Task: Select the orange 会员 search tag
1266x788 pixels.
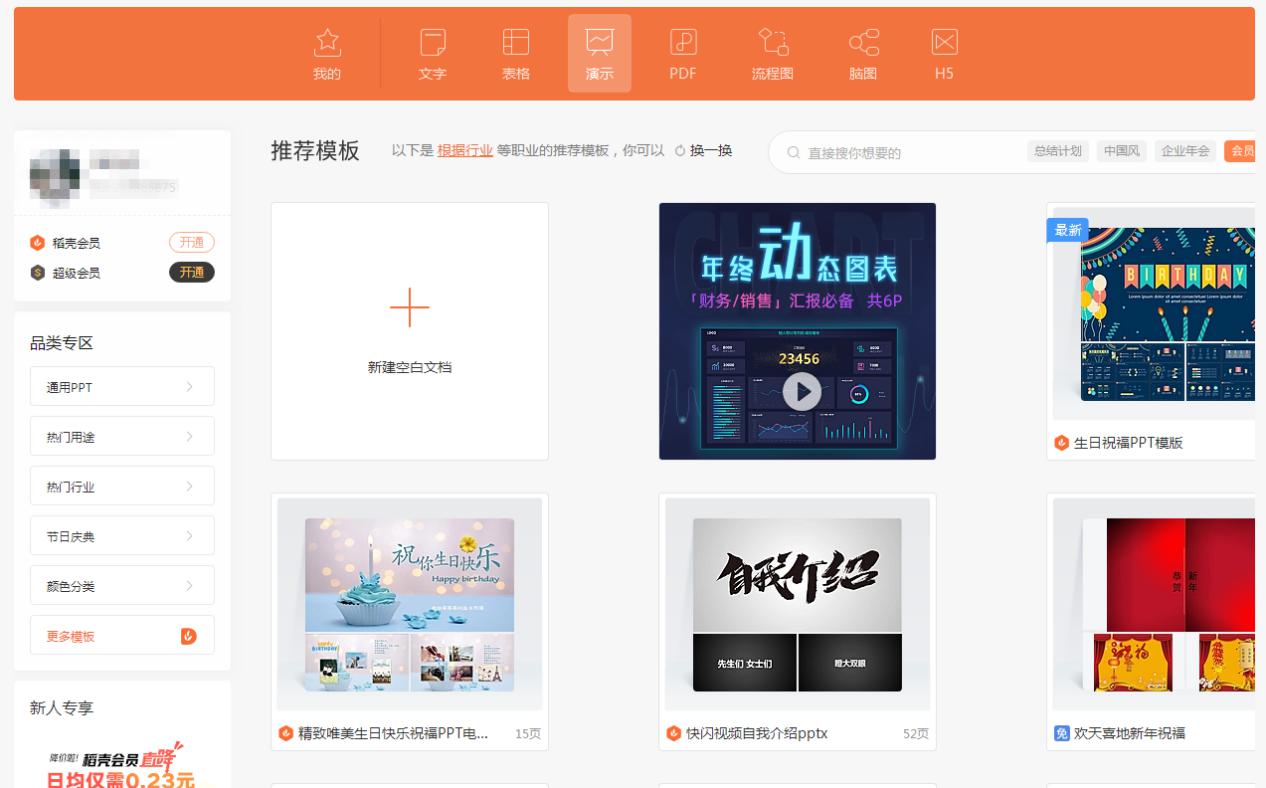Action: tap(1240, 151)
